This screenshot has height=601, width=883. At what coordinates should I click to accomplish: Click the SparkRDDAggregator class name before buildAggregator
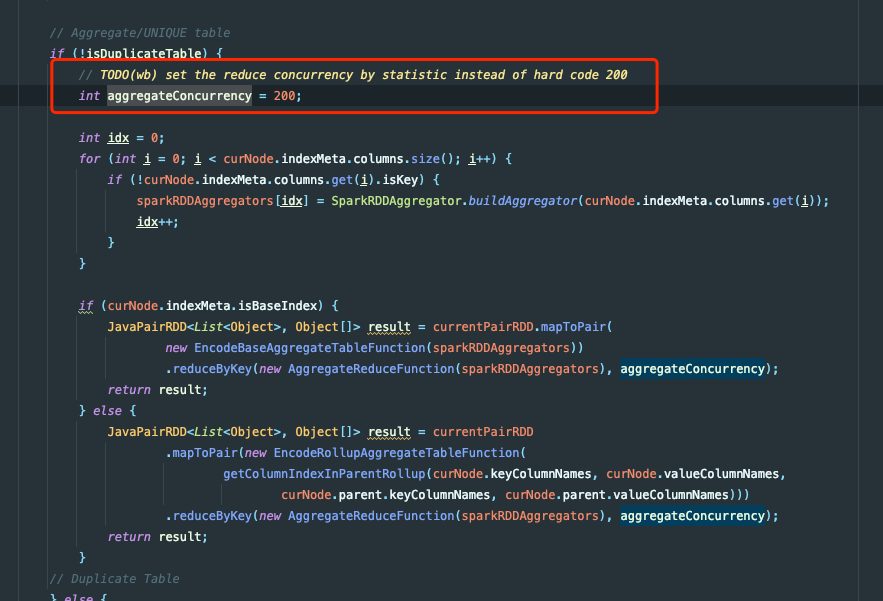(x=396, y=201)
